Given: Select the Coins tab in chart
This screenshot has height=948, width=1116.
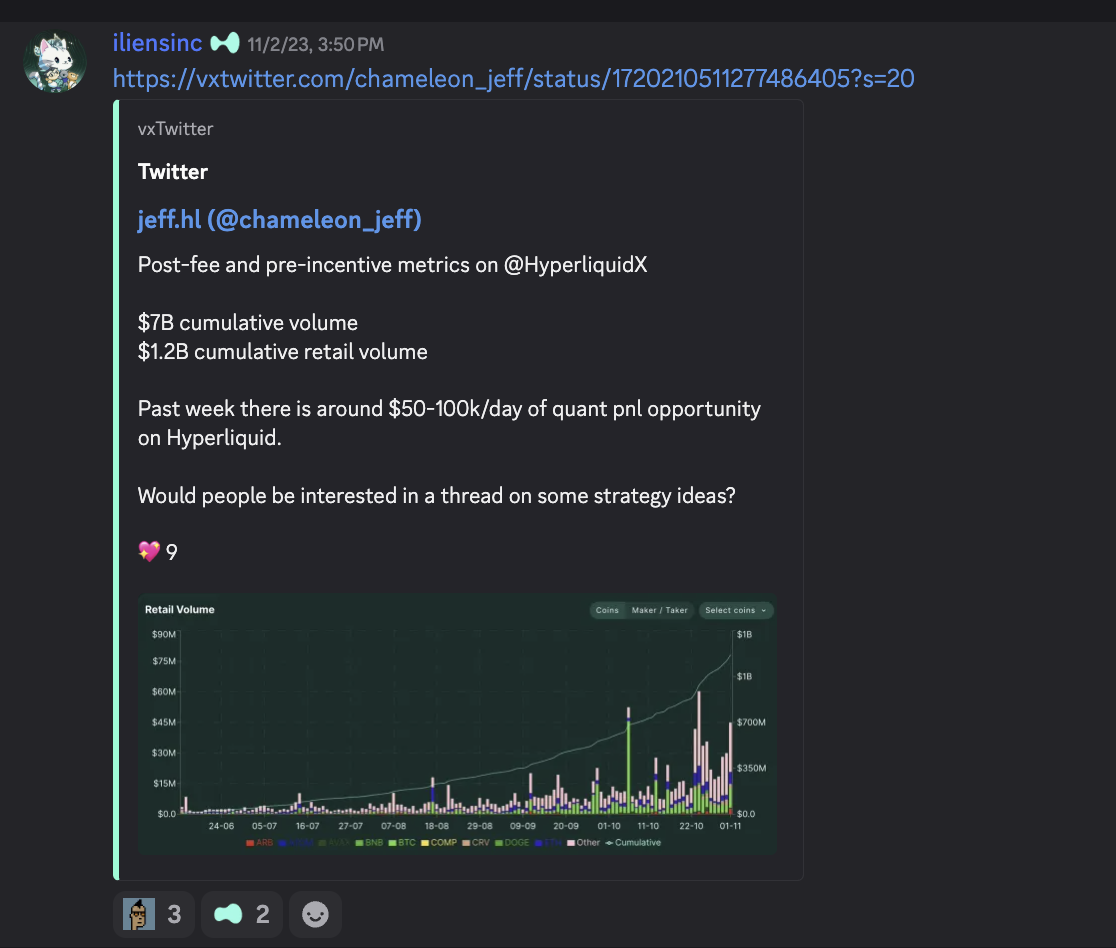Looking at the screenshot, I should tap(607, 610).
